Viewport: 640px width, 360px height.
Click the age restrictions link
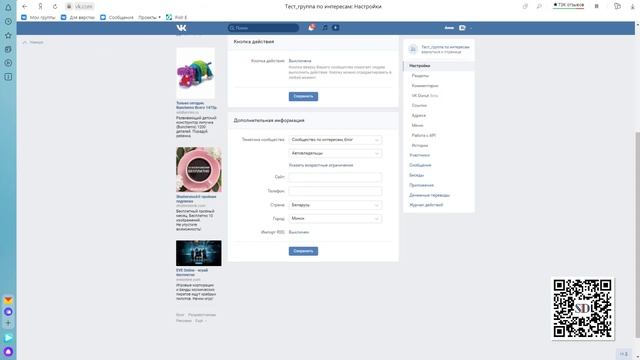click(x=321, y=165)
